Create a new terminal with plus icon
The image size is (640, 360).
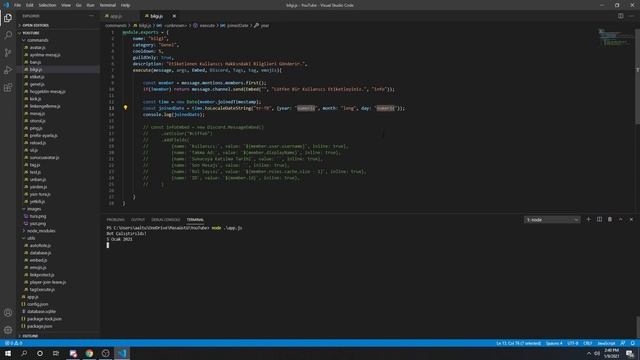(x=589, y=220)
